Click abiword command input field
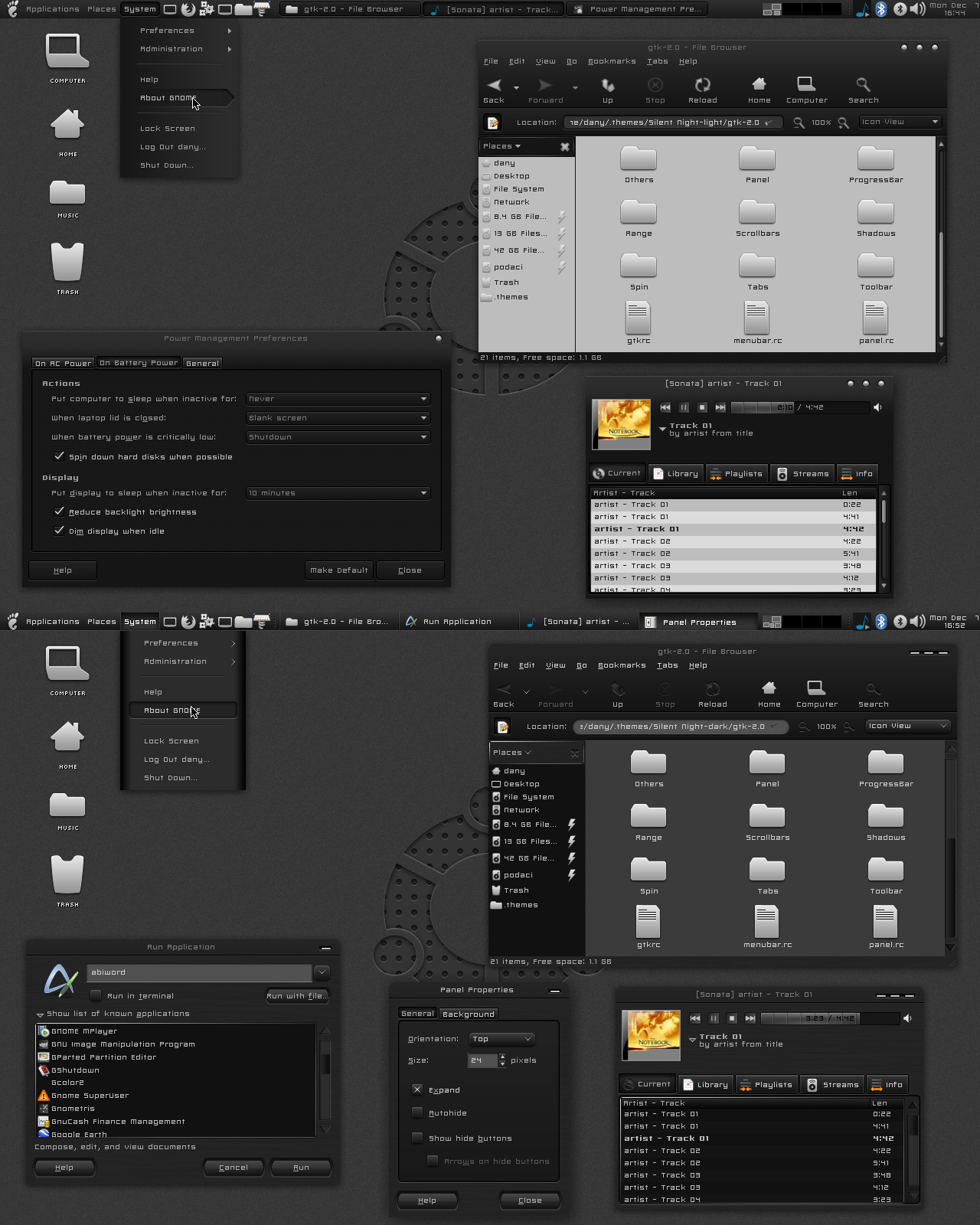 point(199,972)
